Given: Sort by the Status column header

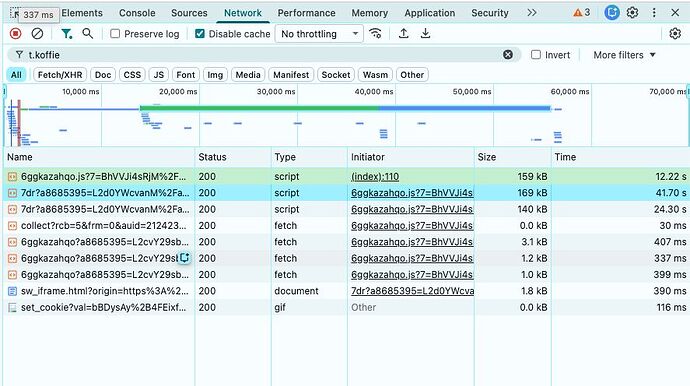Looking at the screenshot, I should click(233, 157).
